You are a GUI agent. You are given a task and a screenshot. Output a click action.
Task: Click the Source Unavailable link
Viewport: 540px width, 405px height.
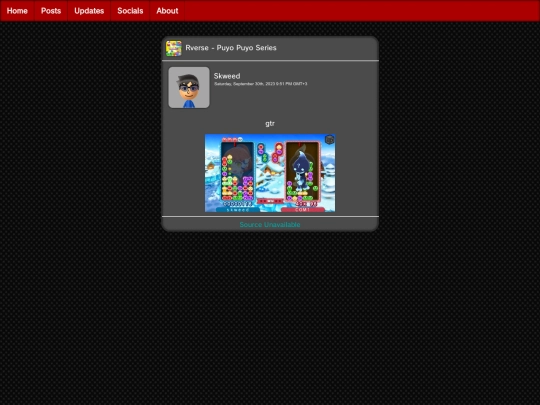270,225
